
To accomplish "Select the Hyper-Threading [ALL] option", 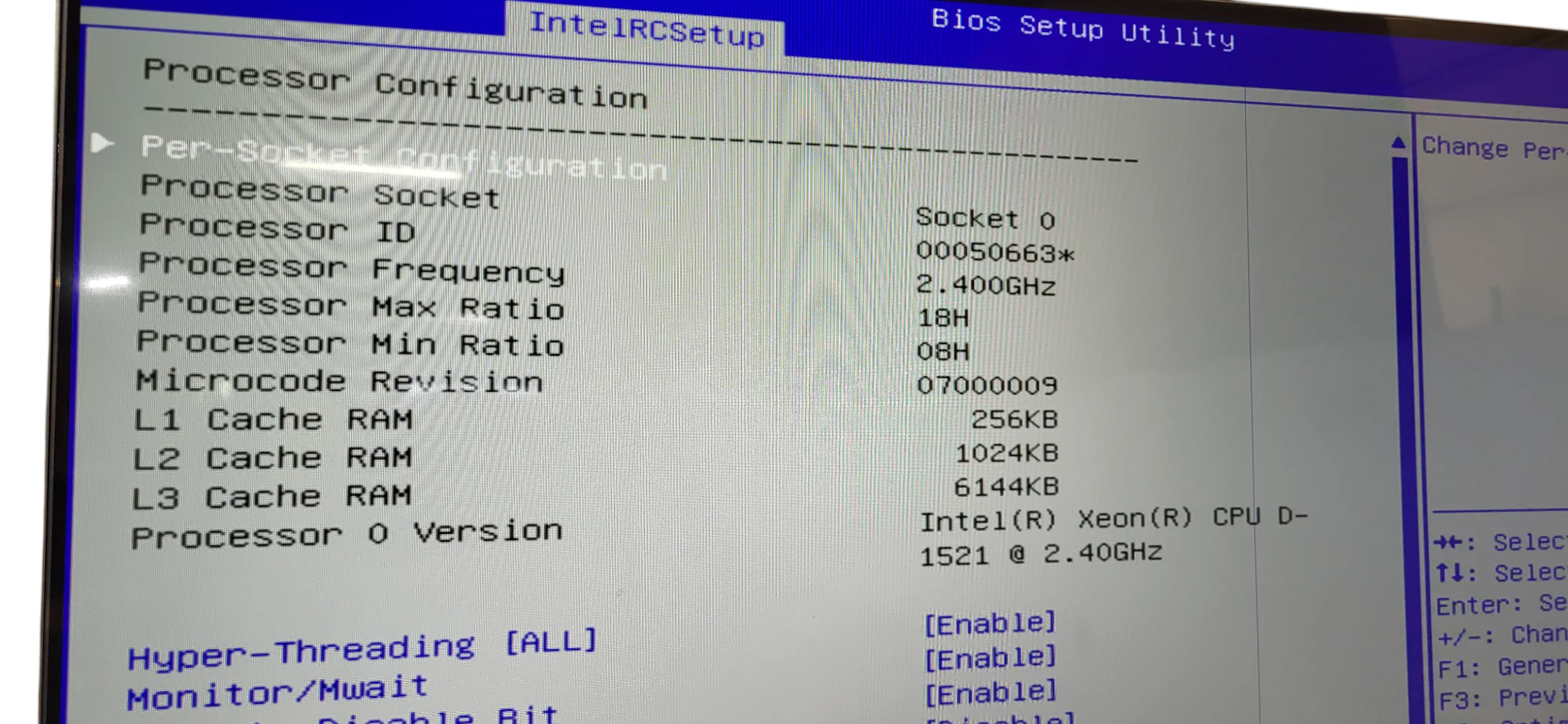I will coord(362,649).
